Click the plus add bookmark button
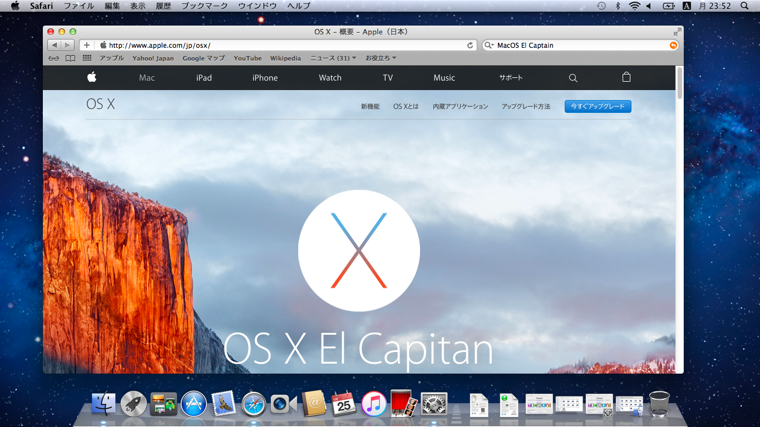The image size is (760, 427). [x=86, y=45]
